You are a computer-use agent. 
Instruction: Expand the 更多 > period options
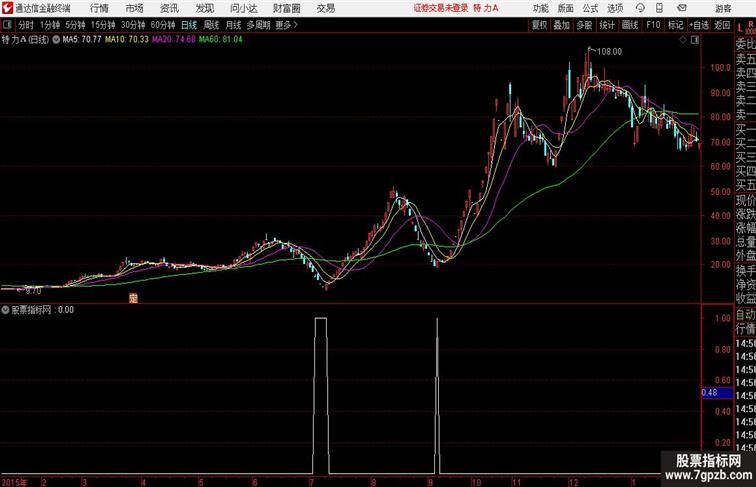(287, 25)
